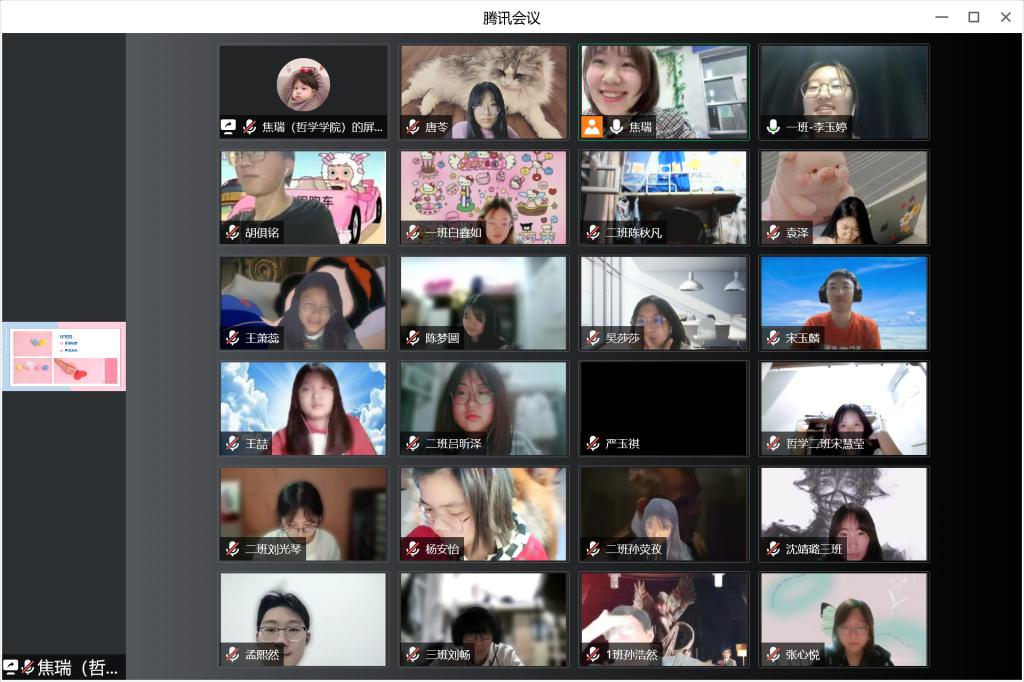The width and height of the screenshot is (1024, 682).
Task: Maximize the 腾讯会议 window
Action: [x=973, y=17]
